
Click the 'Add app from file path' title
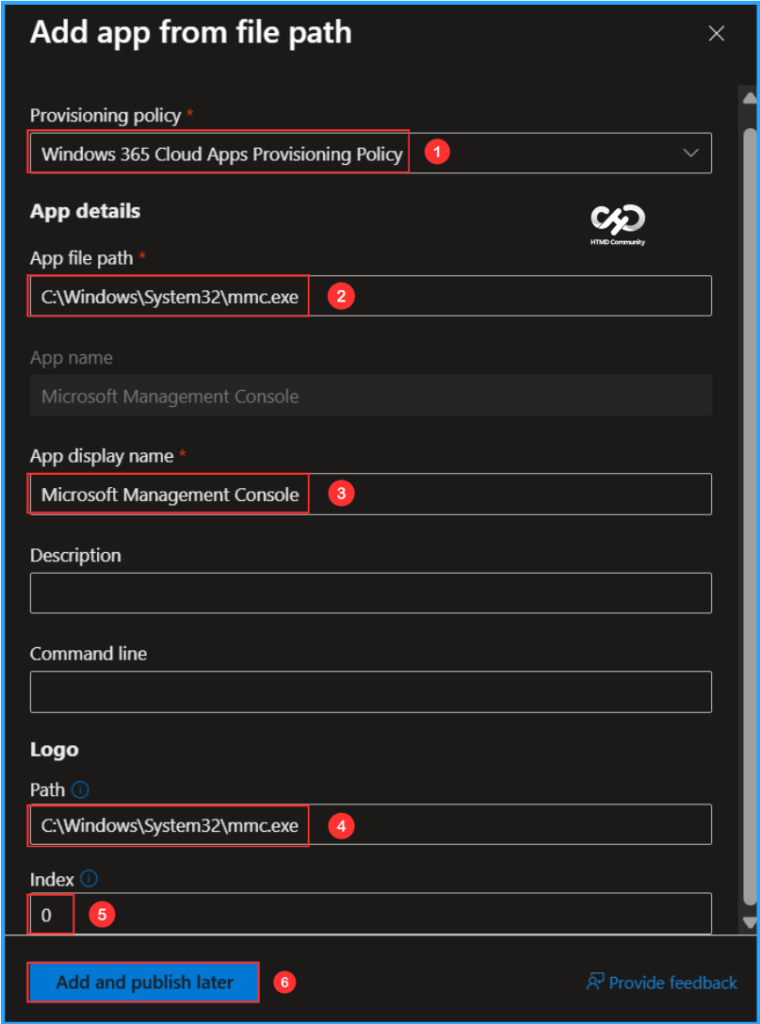click(x=191, y=33)
